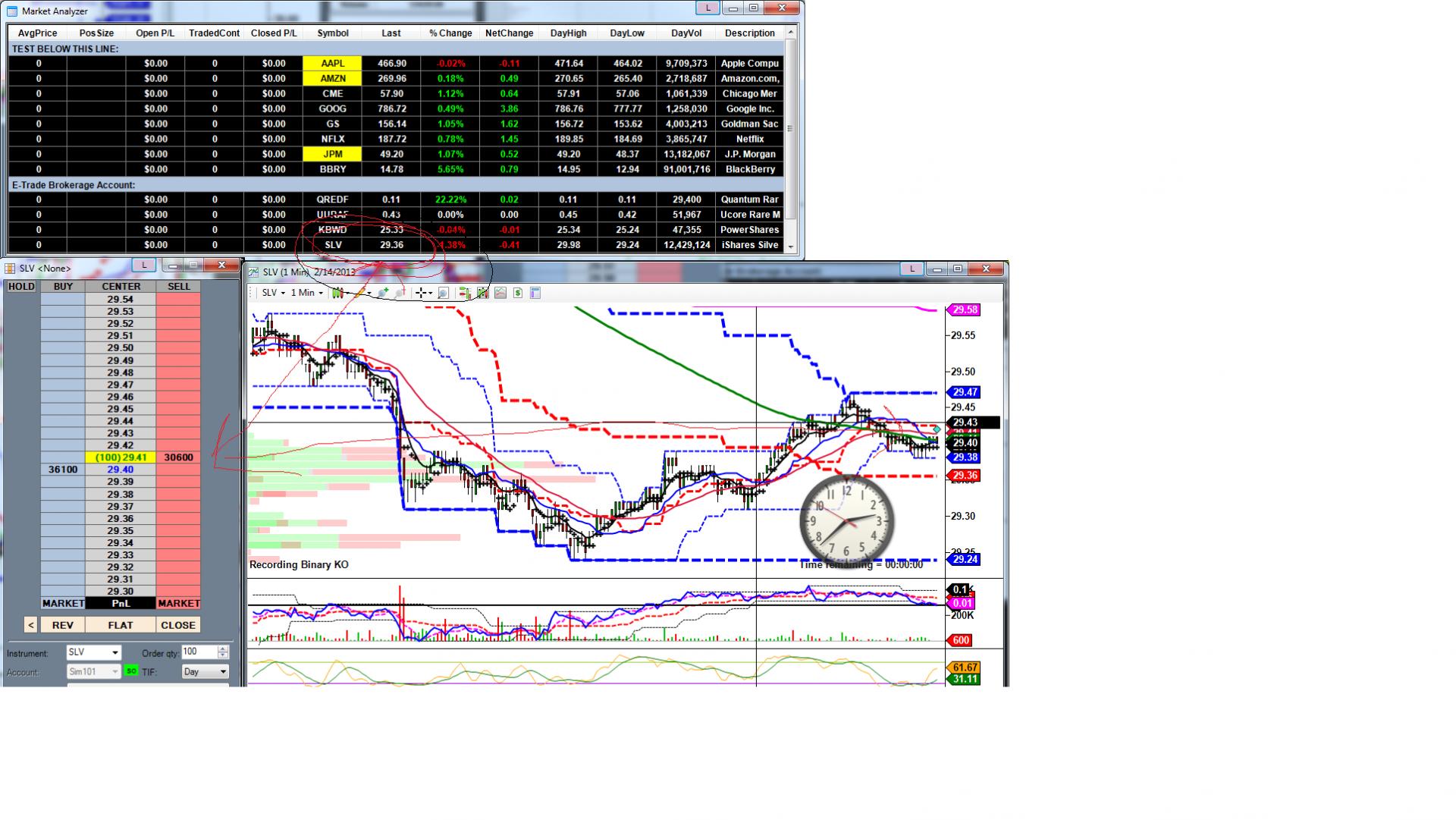Click the Market Analyzer scrollbar down arrow
The width and height of the screenshot is (1456, 820).
pos(791,247)
